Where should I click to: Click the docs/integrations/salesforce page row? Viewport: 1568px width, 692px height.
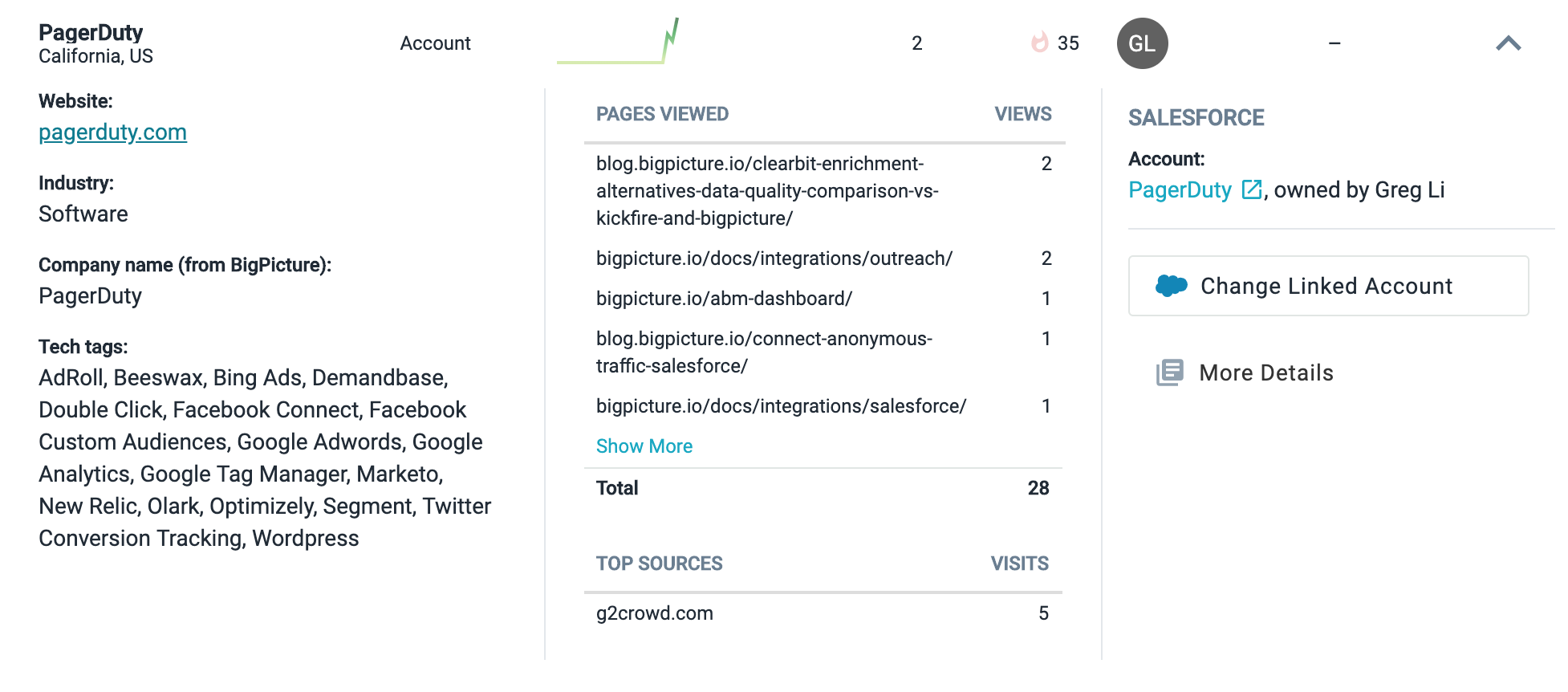tap(781, 406)
